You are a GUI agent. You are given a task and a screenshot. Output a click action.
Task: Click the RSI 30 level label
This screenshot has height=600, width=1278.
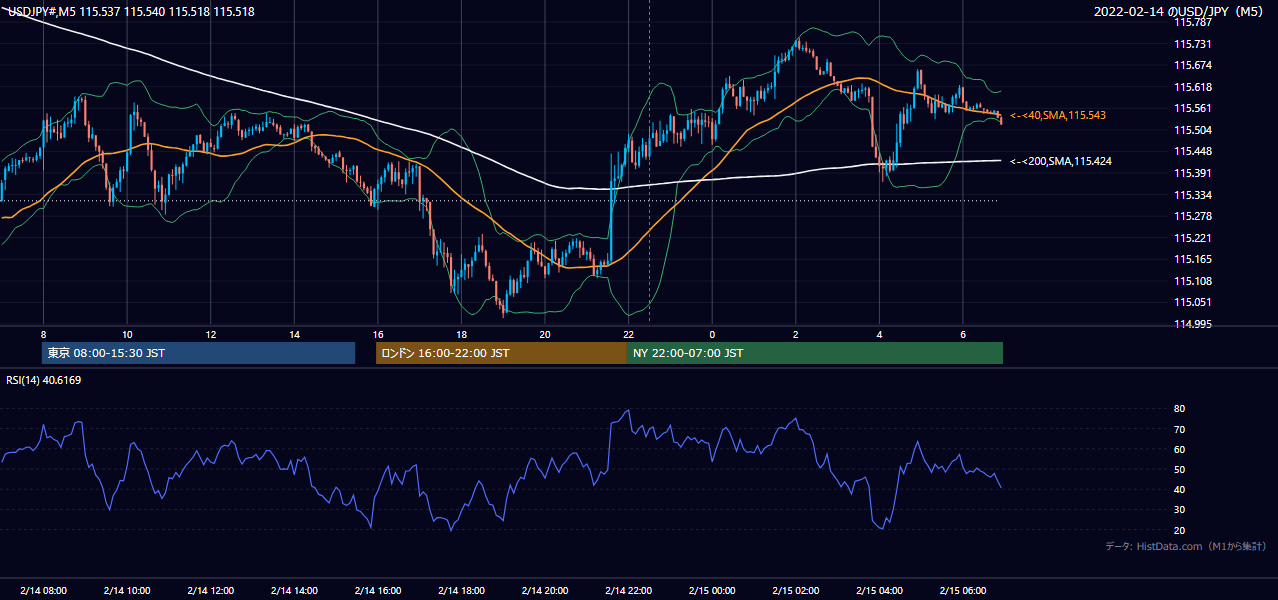coord(1179,510)
